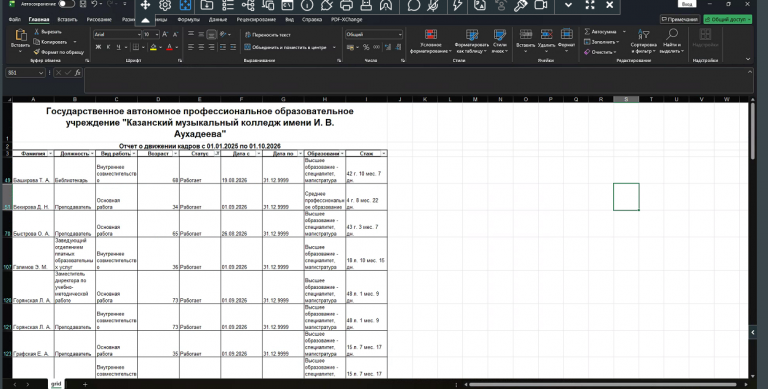The height and width of the screenshot is (389, 768).
Task: Collapse overlay with the up triangle button
Action: click(x=145, y=20)
